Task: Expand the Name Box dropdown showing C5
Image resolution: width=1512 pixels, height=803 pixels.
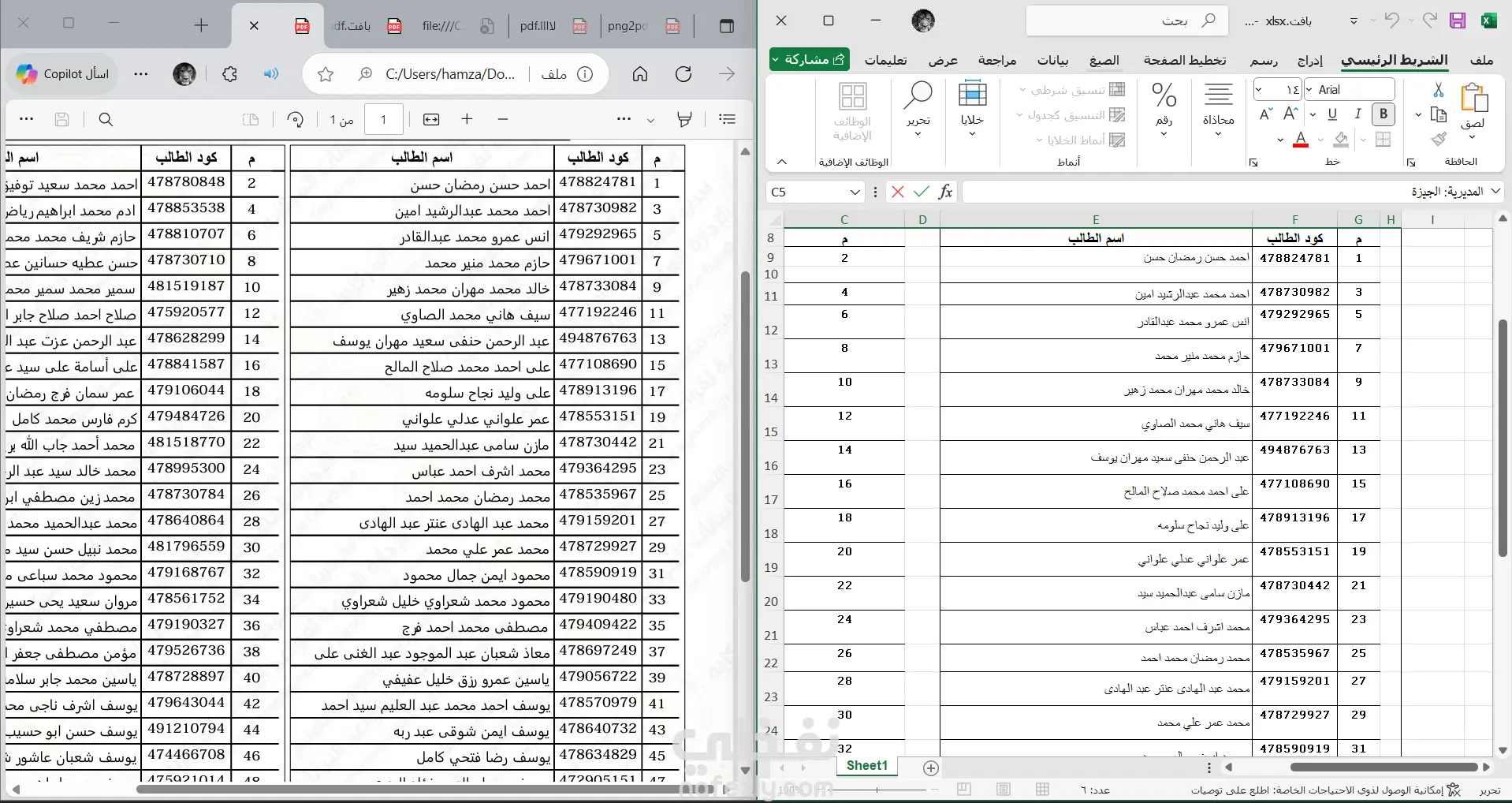Action: click(855, 192)
